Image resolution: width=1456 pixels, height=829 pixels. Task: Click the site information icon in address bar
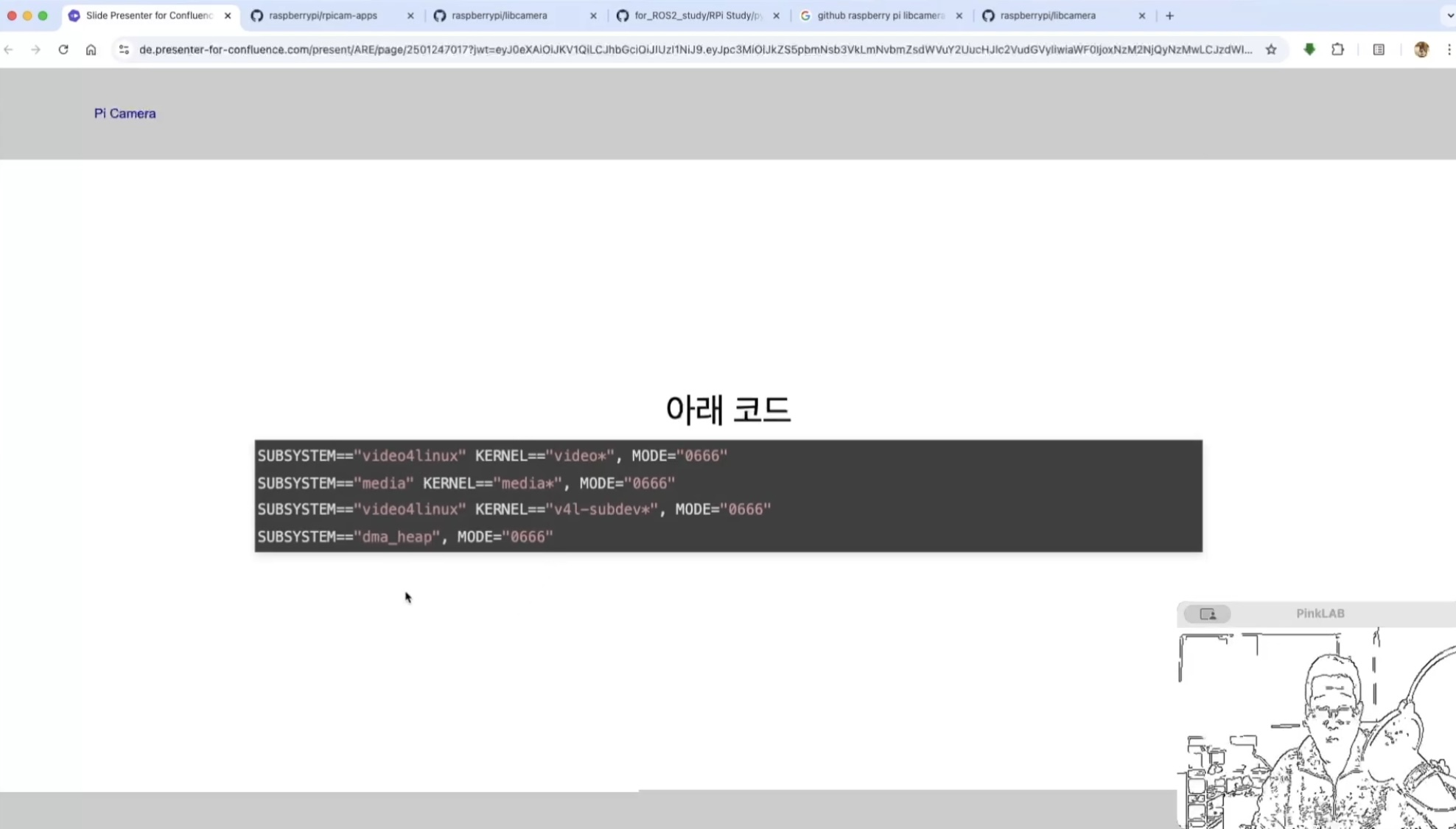point(124,49)
